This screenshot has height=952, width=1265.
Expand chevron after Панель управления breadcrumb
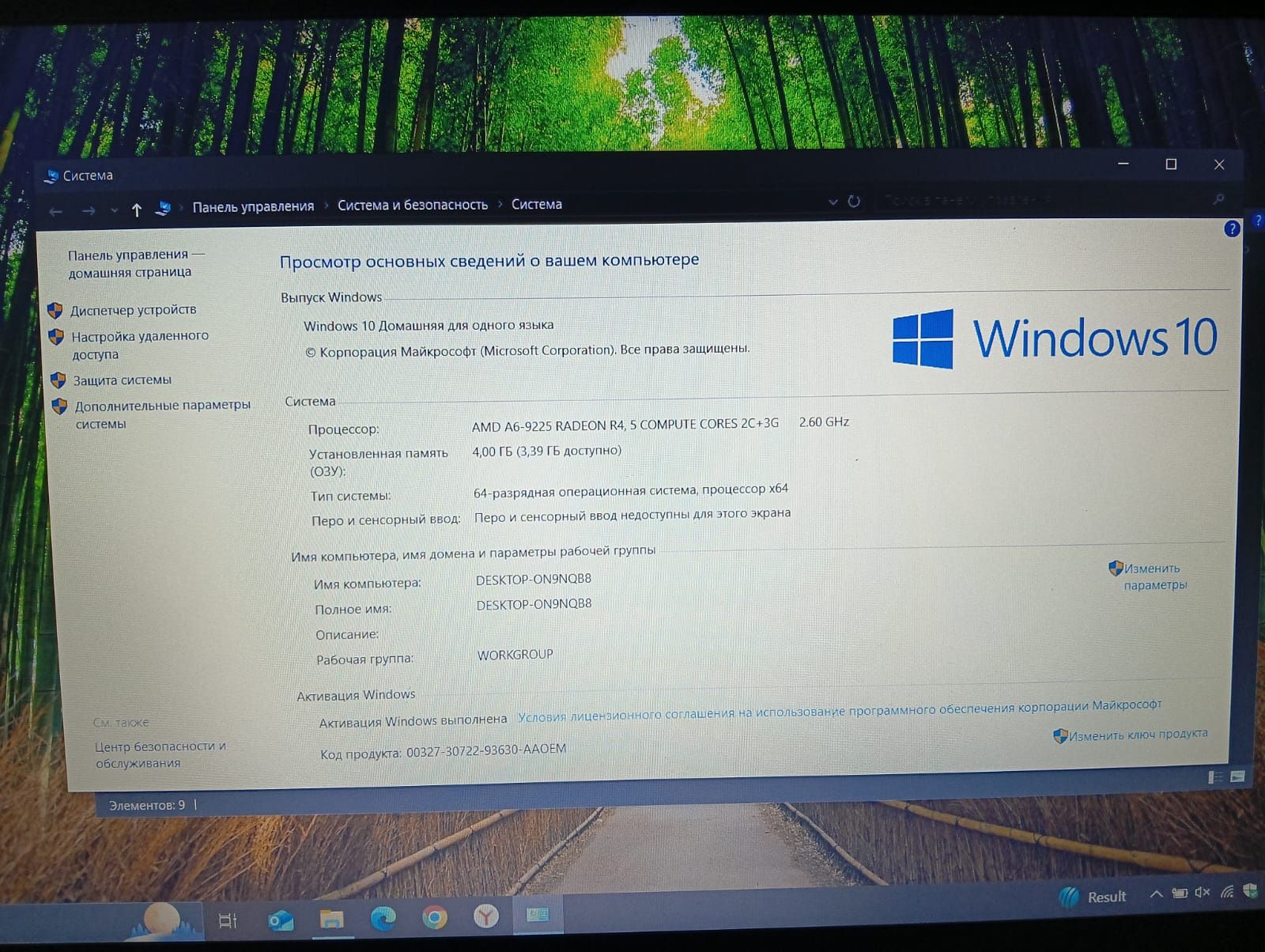tap(326, 206)
